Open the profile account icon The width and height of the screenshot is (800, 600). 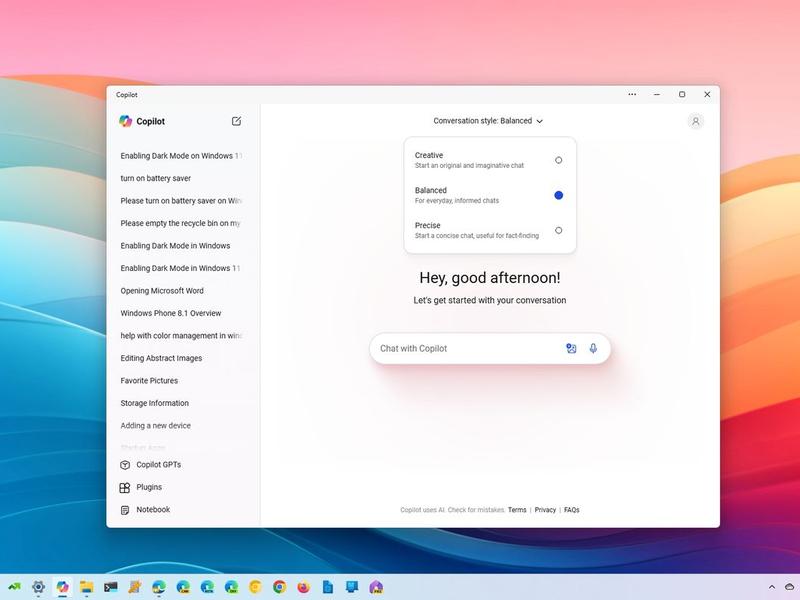coord(695,121)
